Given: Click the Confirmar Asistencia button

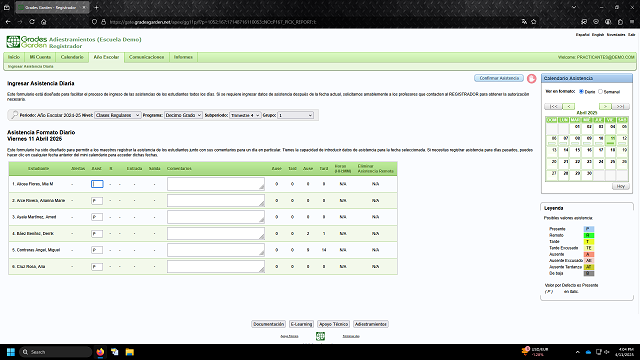Looking at the screenshot, I should (499, 78).
